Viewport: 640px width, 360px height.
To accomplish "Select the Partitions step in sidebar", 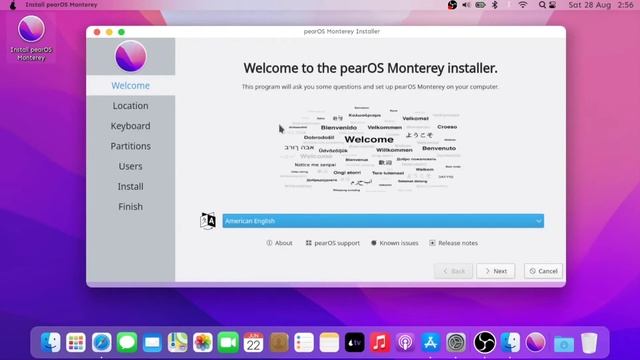I will click(x=131, y=146).
